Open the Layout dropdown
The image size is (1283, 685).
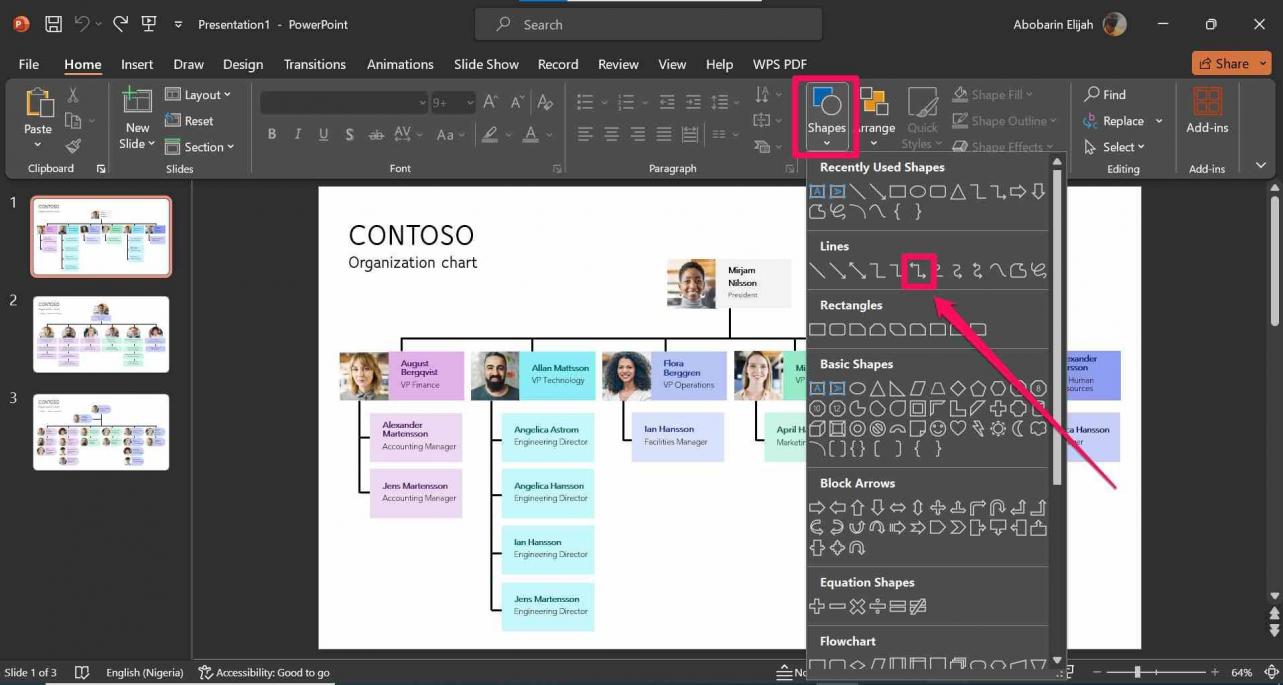point(198,95)
